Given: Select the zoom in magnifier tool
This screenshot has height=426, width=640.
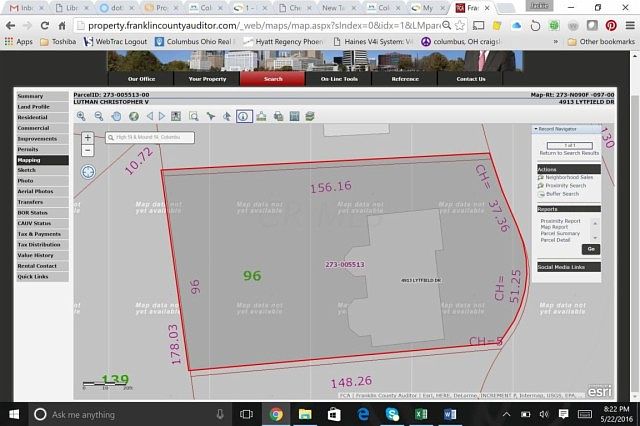Looking at the screenshot, I should [x=82, y=116].
